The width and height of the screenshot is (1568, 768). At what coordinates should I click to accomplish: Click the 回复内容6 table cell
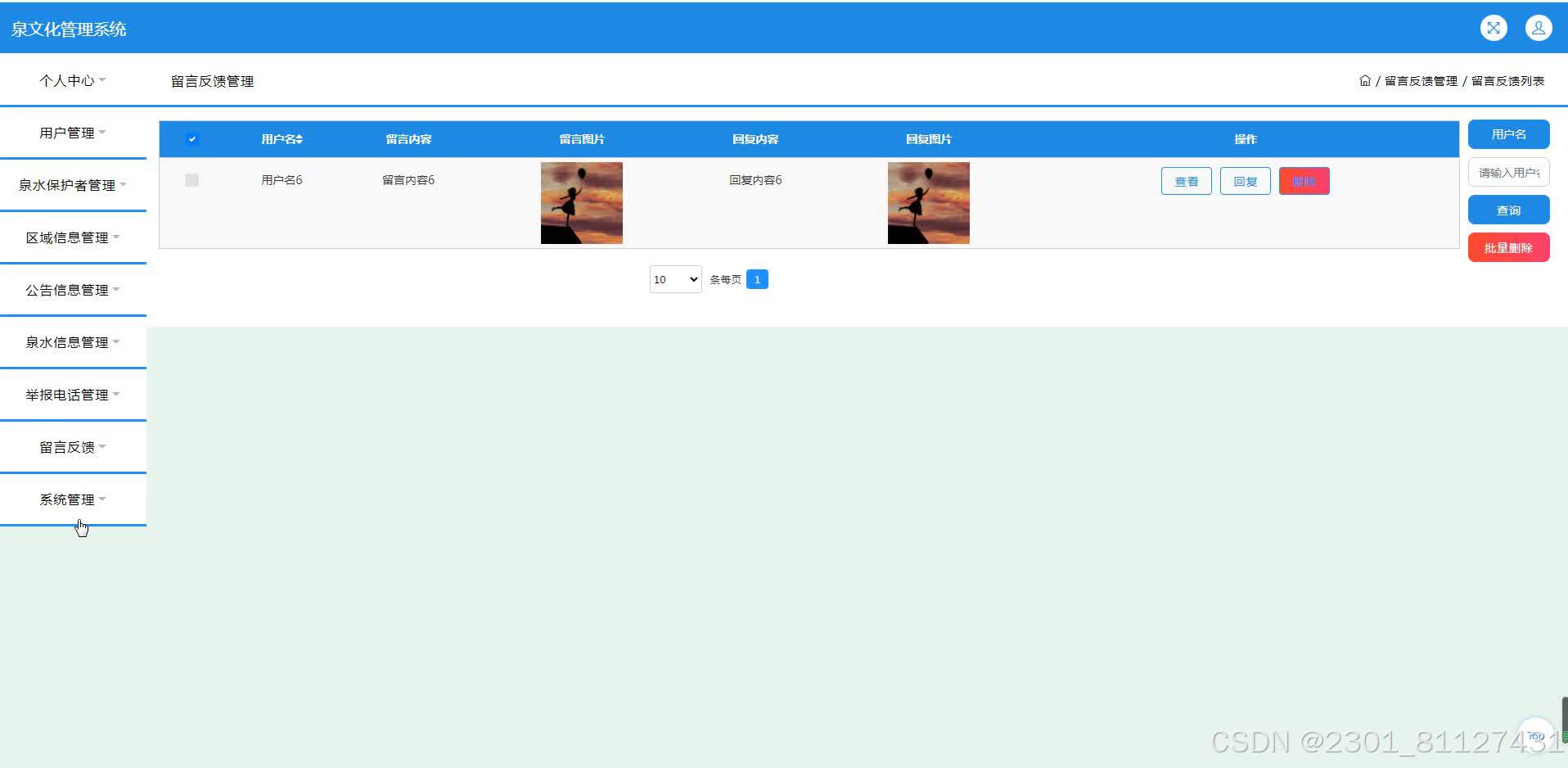pyautogui.click(x=755, y=180)
